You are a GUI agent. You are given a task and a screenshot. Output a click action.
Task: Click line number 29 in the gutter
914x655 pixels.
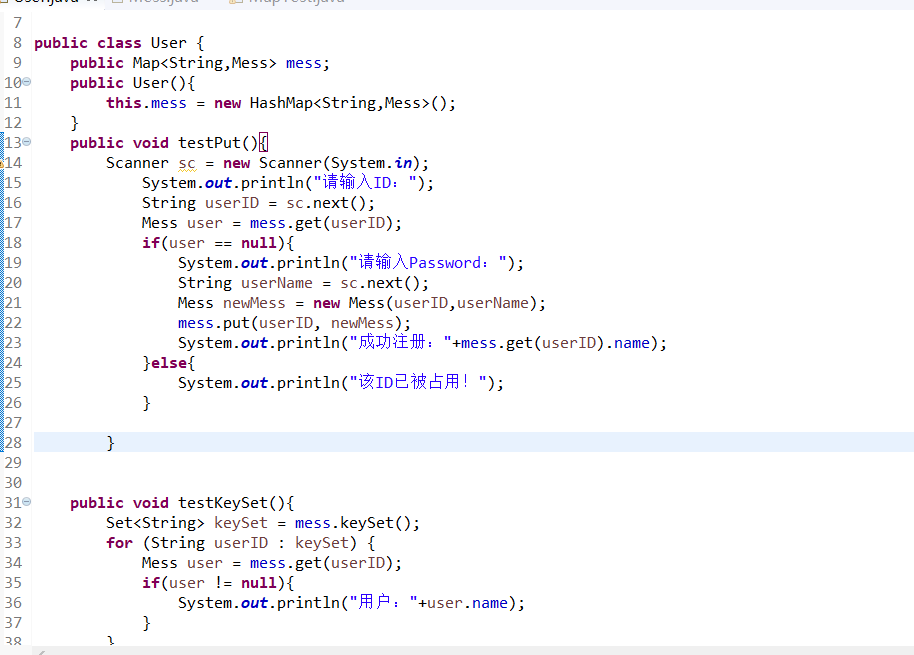click(x=13, y=463)
